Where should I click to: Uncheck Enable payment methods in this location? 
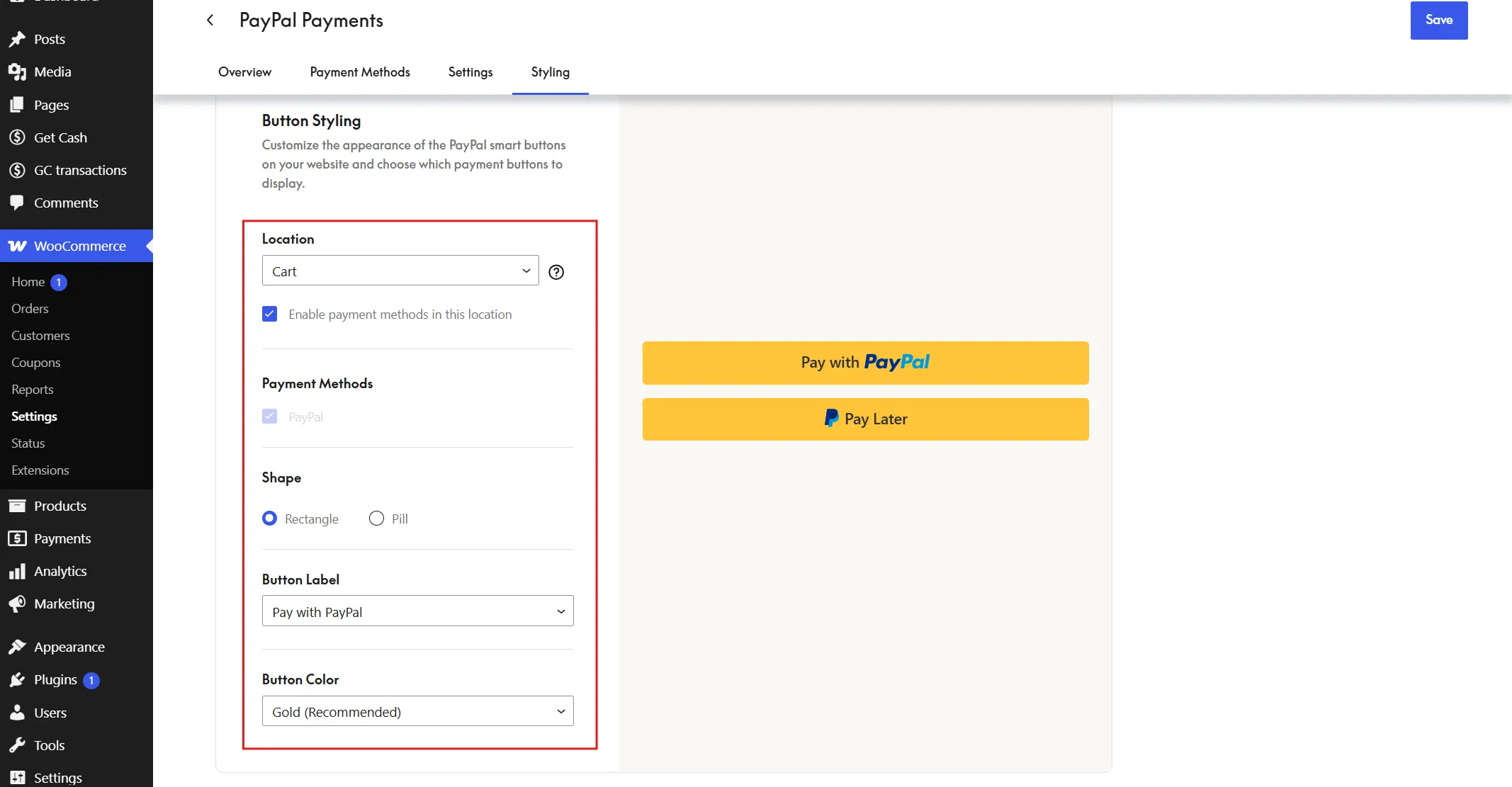click(269, 314)
